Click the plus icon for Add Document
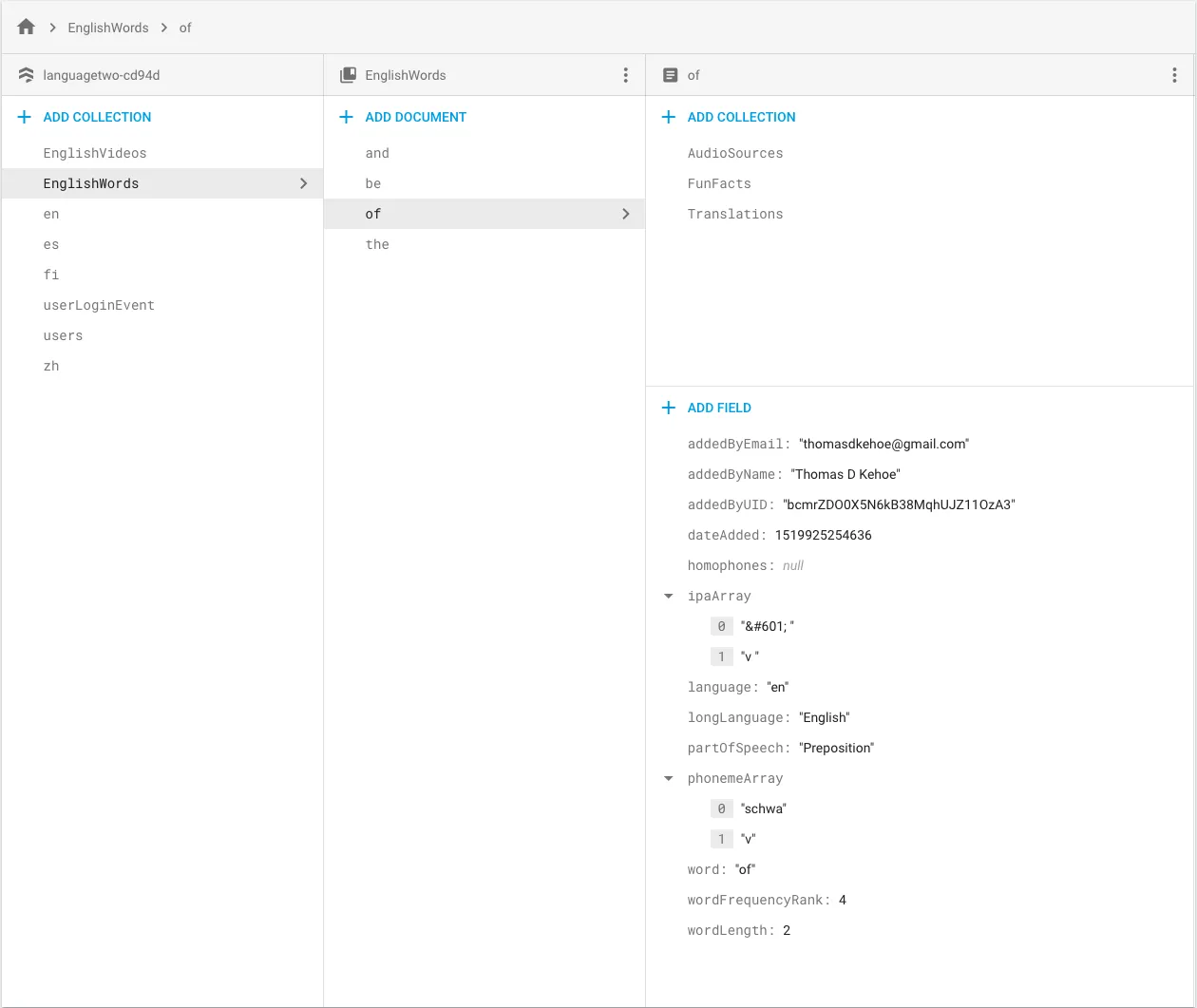This screenshot has width=1197, height=1008. click(x=347, y=117)
